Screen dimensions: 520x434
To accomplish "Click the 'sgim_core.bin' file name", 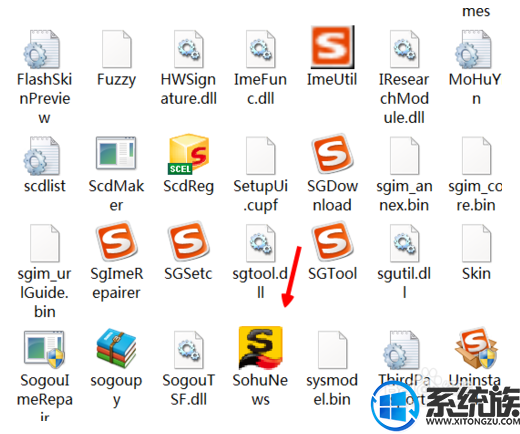I will coord(476,196).
